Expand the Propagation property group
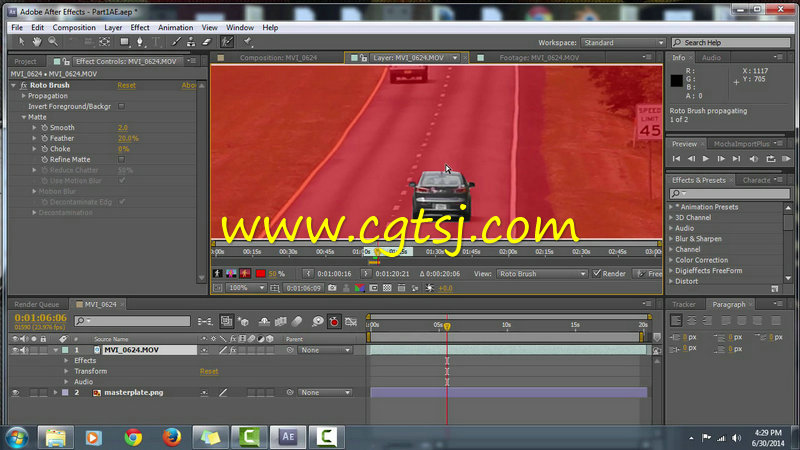This screenshot has width=800, height=450. [23, 95]
